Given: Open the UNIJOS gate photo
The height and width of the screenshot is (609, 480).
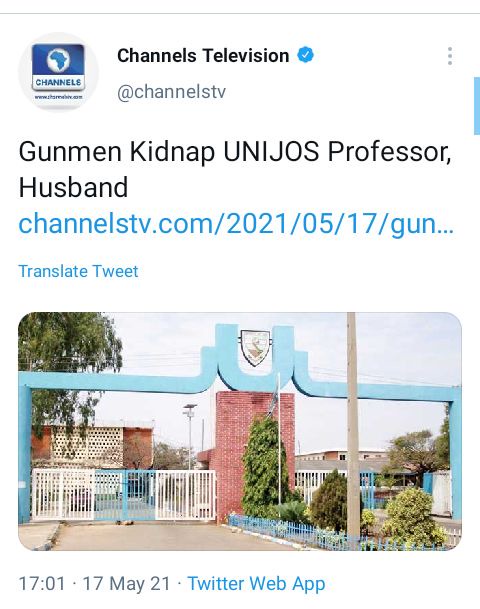Looking at the screenshot, I should coord(240,431).
